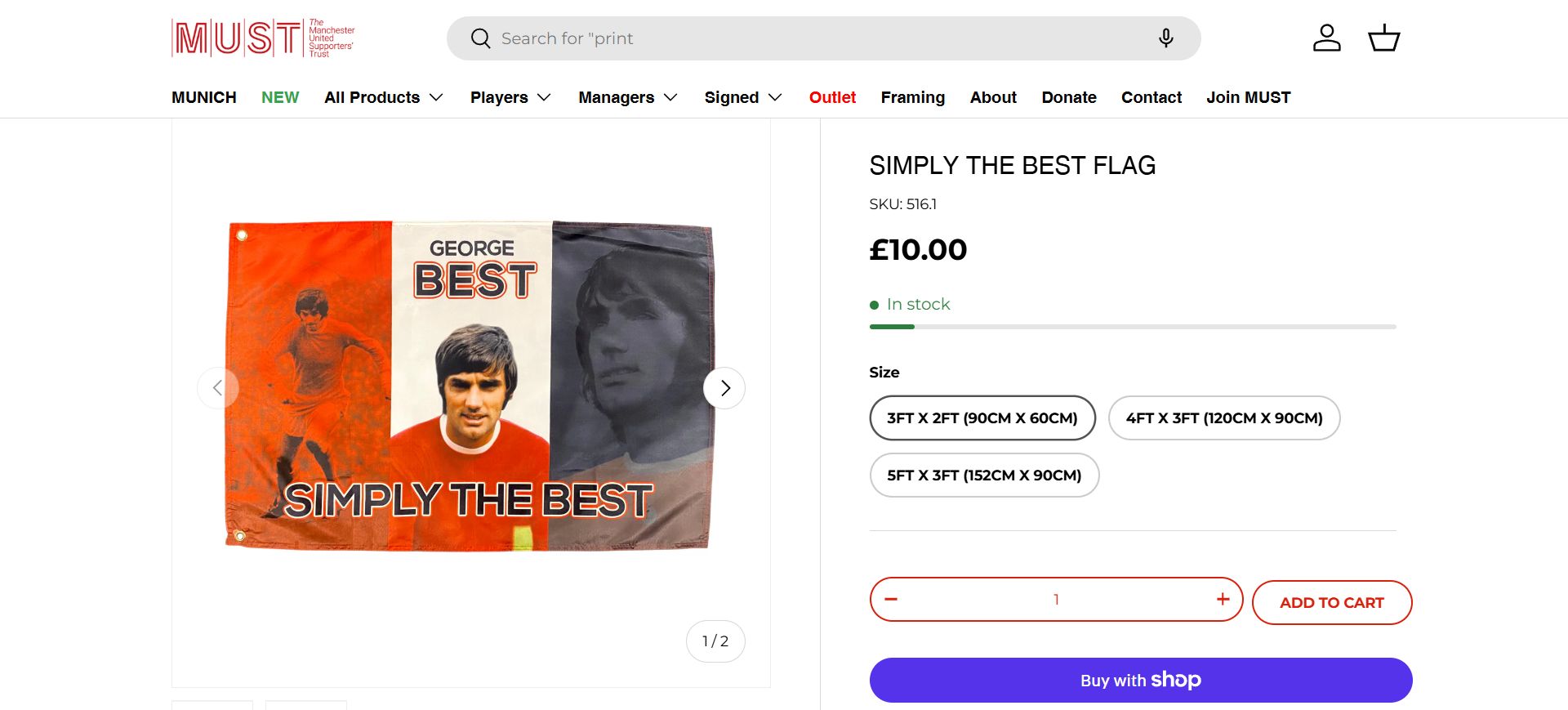This screenshot has width=1568, height=710.
Task: Open the user account icon
Action: [x=1326, y=38]
